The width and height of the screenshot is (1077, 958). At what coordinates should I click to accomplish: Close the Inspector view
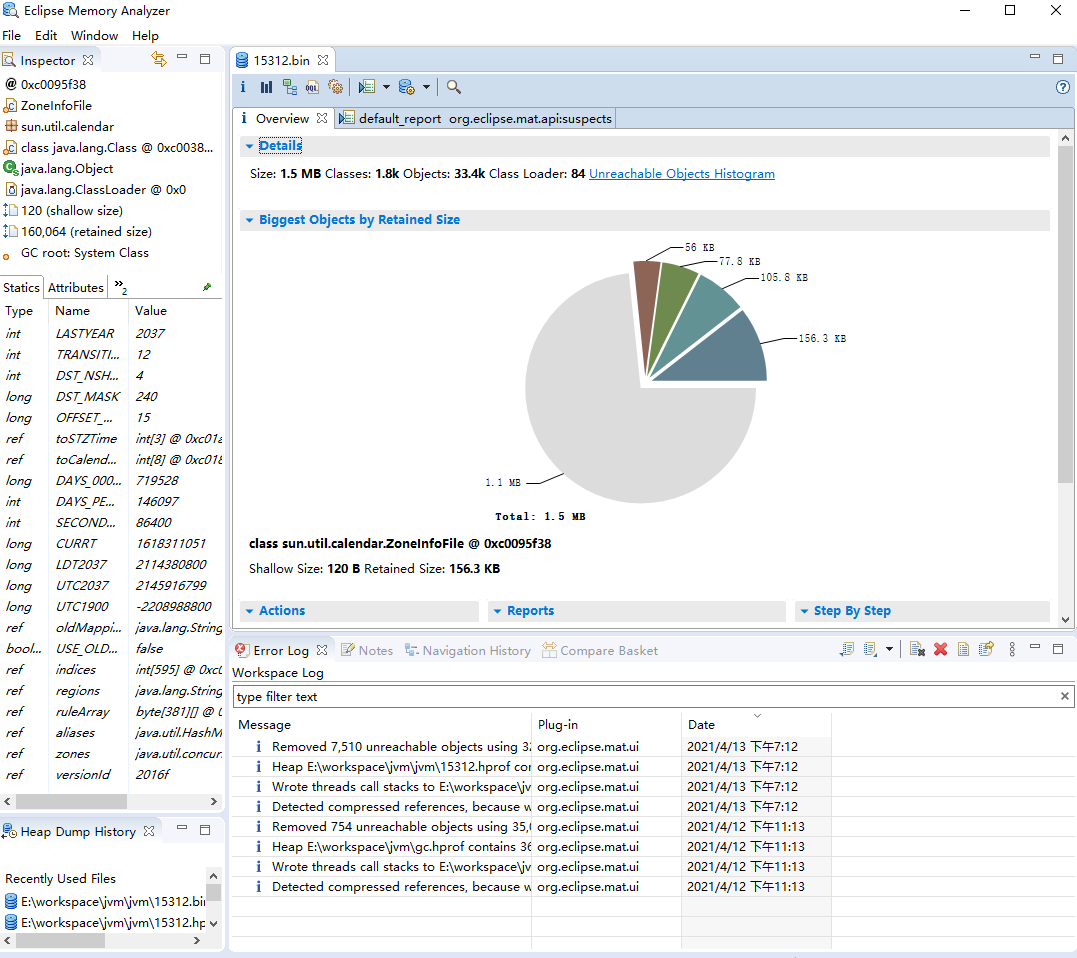(x=88, y=60)
